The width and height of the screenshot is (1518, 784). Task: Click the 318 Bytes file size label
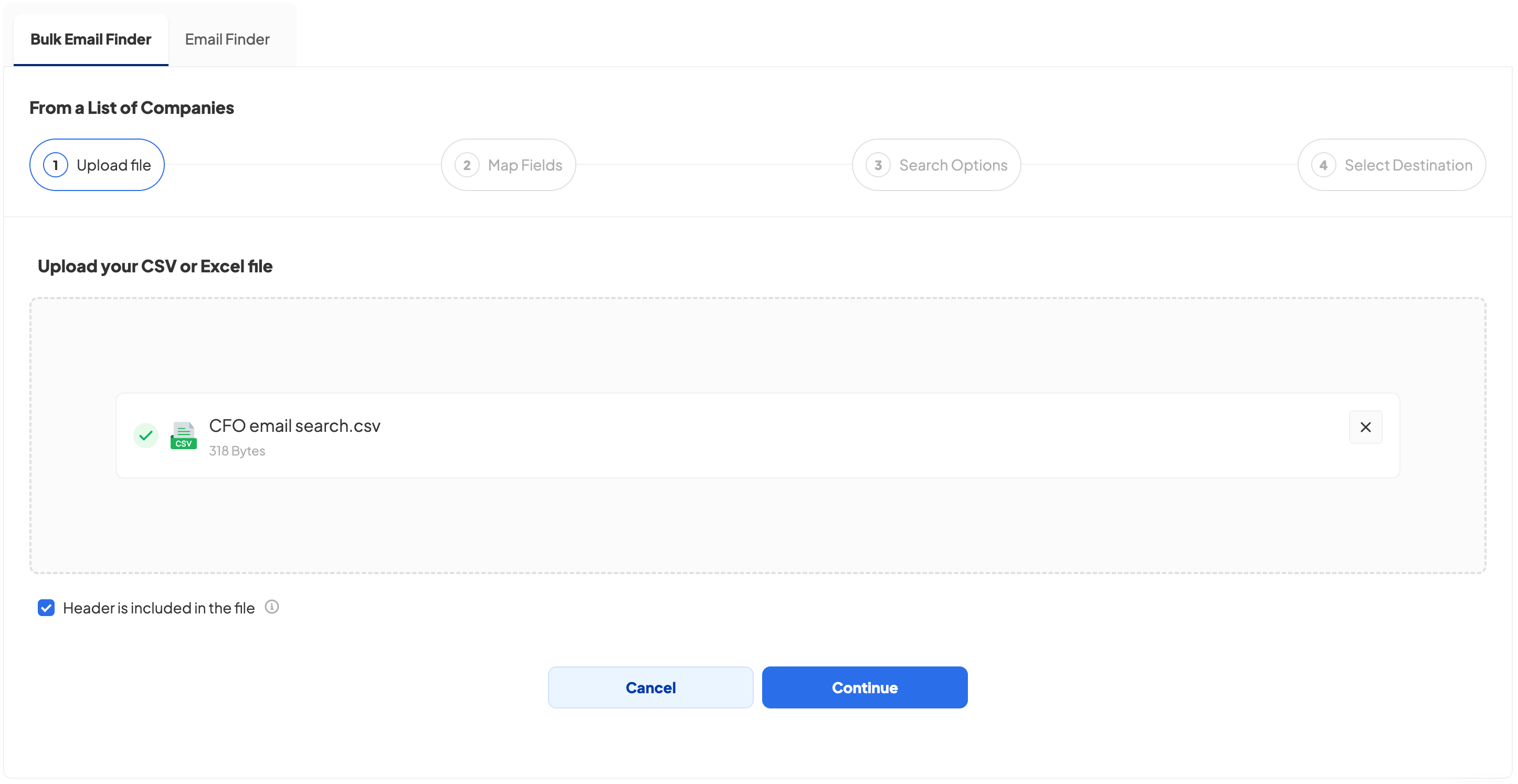click(x=237, y=451)
